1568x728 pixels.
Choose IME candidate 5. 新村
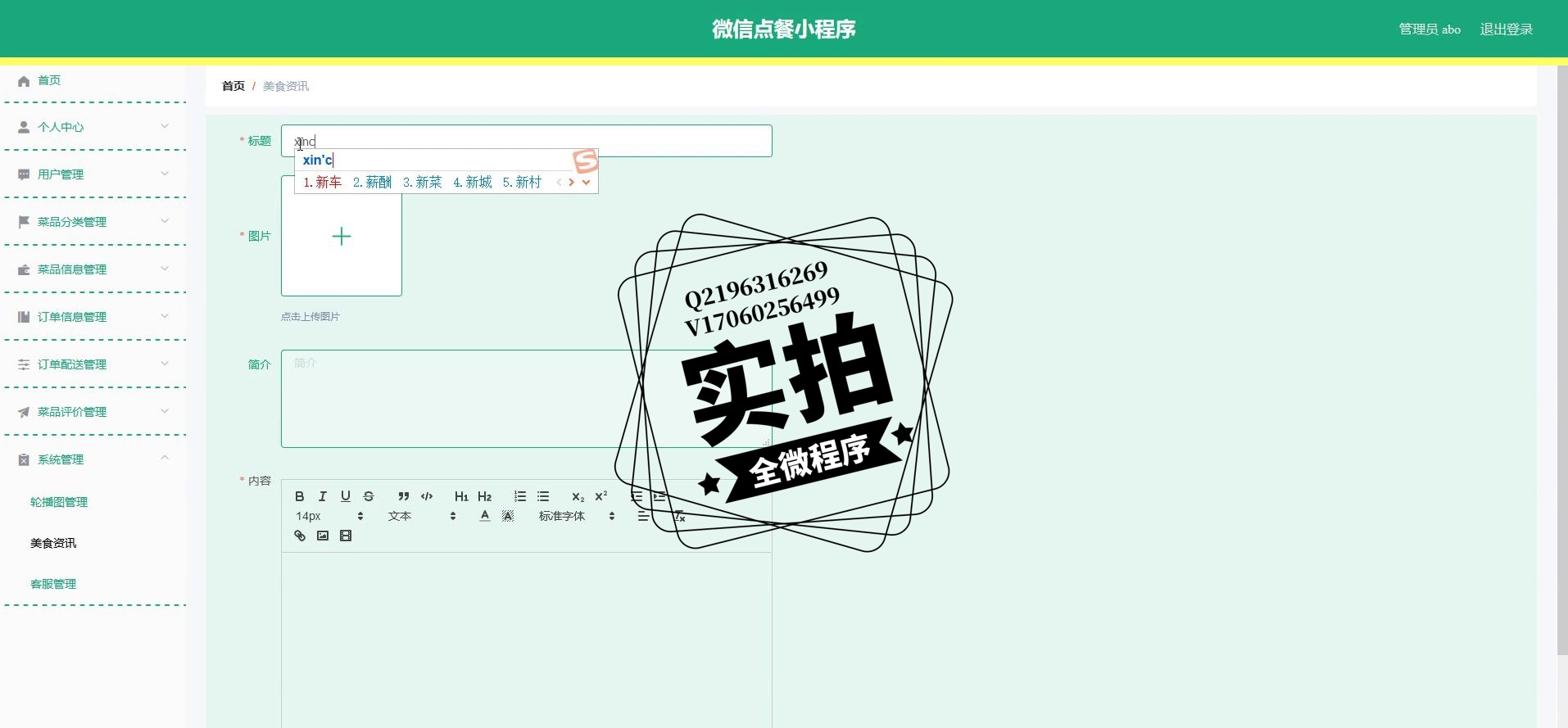pyautogui.click(x=523, y=183)
